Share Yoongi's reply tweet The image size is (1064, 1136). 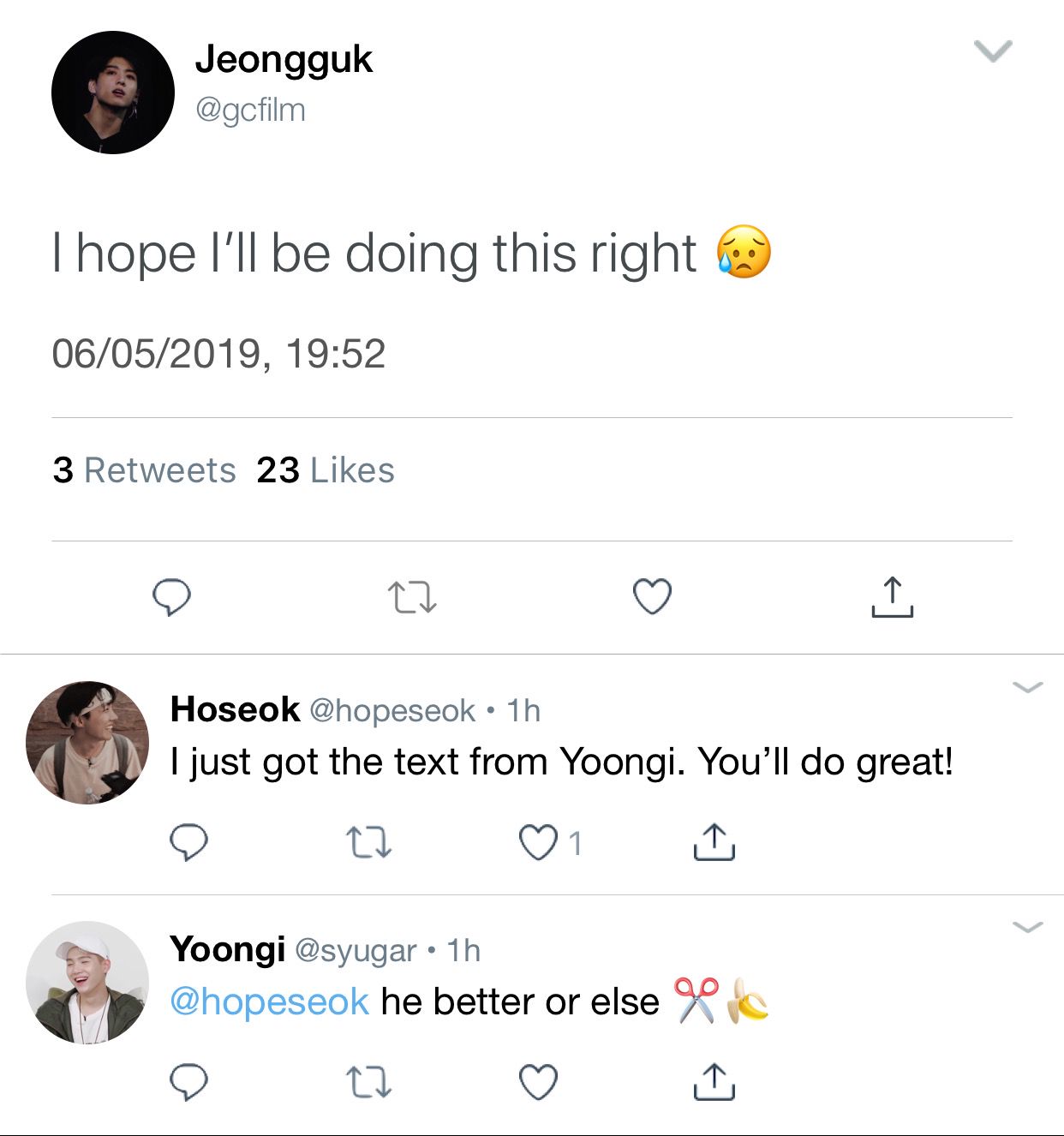pos(714,1082)
